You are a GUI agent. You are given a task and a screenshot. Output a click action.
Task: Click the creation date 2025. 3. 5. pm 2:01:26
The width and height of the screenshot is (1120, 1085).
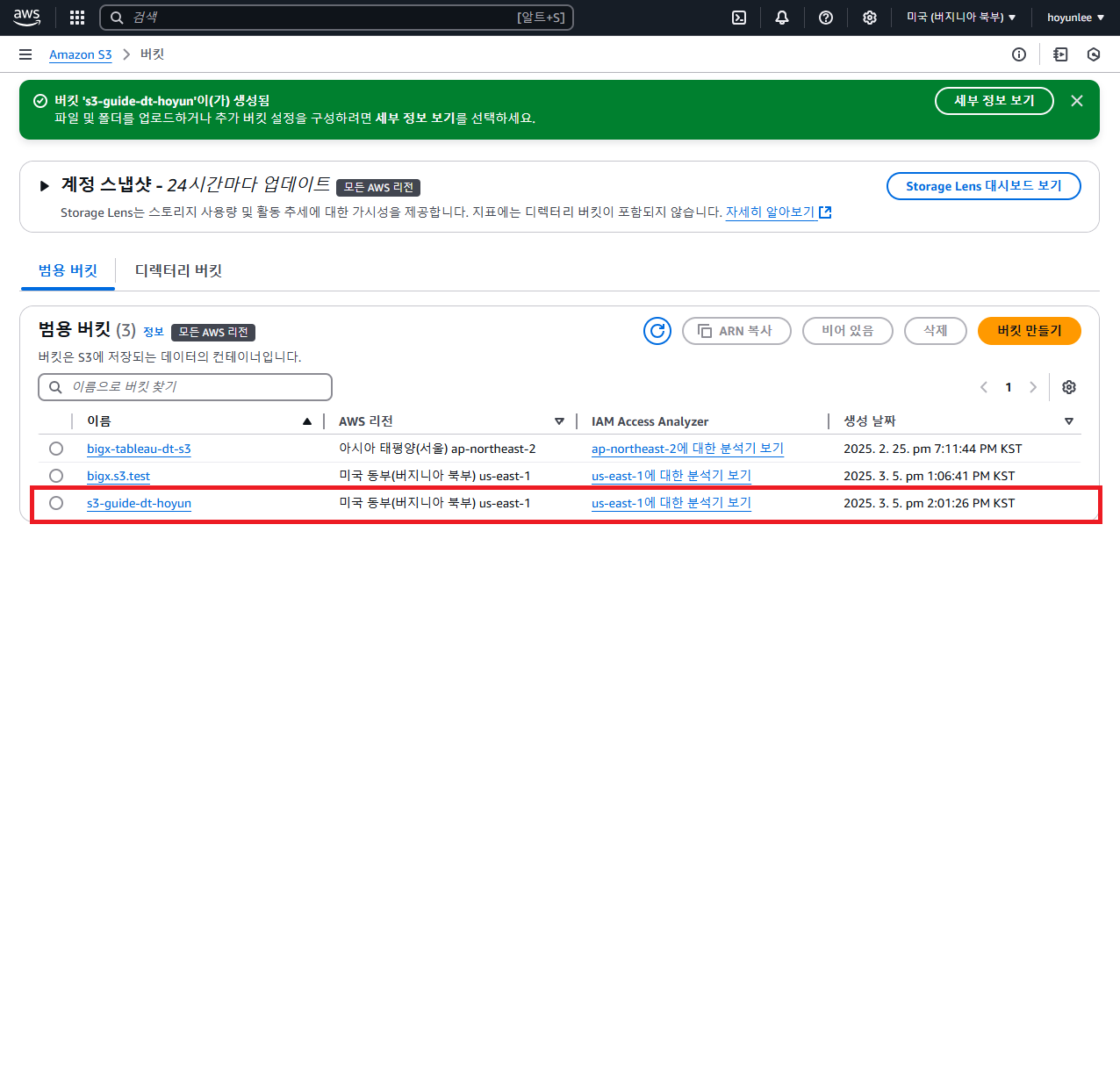pyautogui.click(x=930, y=503)
